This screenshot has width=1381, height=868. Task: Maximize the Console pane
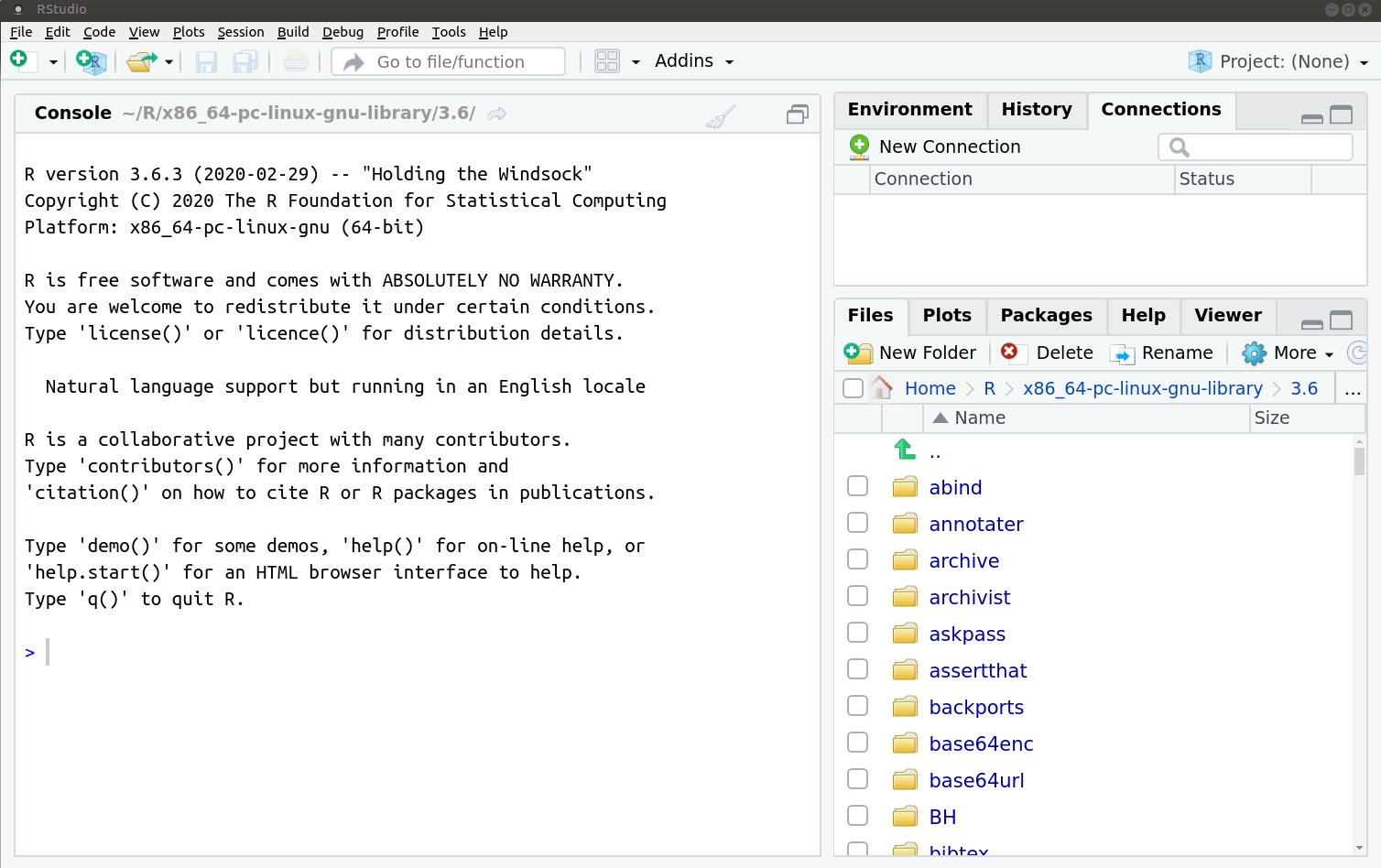[798, 114]
